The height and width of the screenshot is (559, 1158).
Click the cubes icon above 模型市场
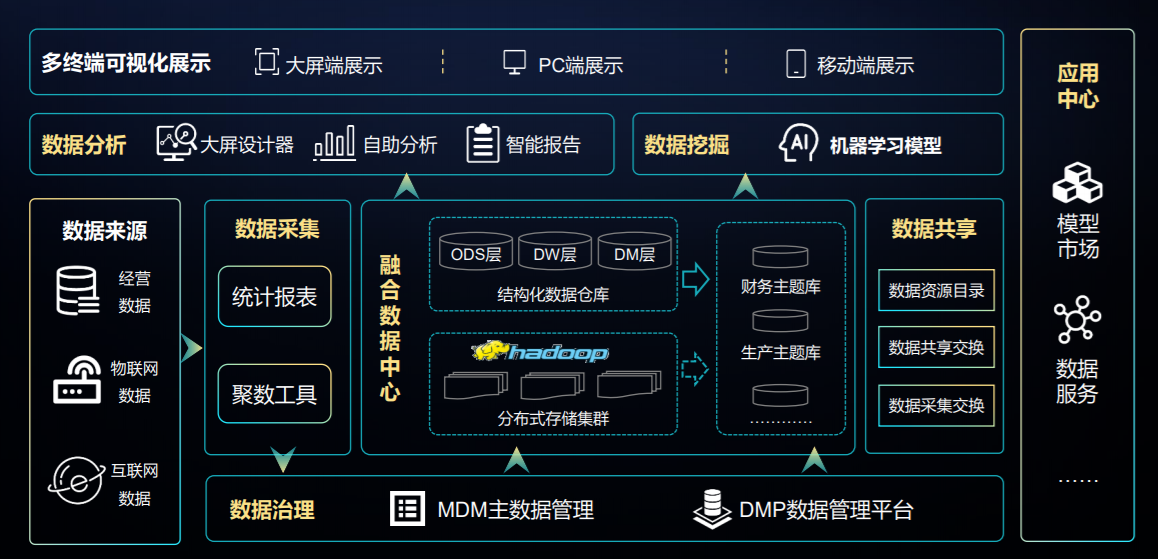click(1078, 182)
